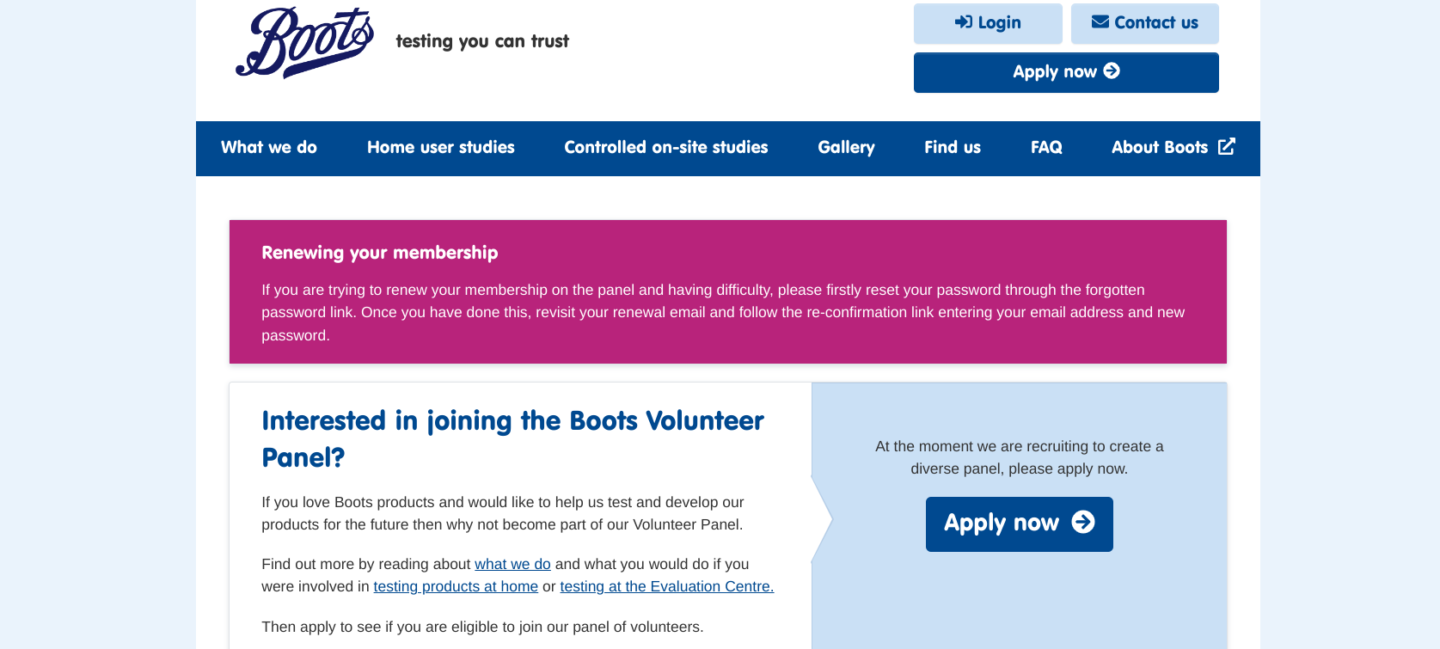Click the envelope icon in Contact us
Screen dimensions: 1440x649
point(1100,22)
